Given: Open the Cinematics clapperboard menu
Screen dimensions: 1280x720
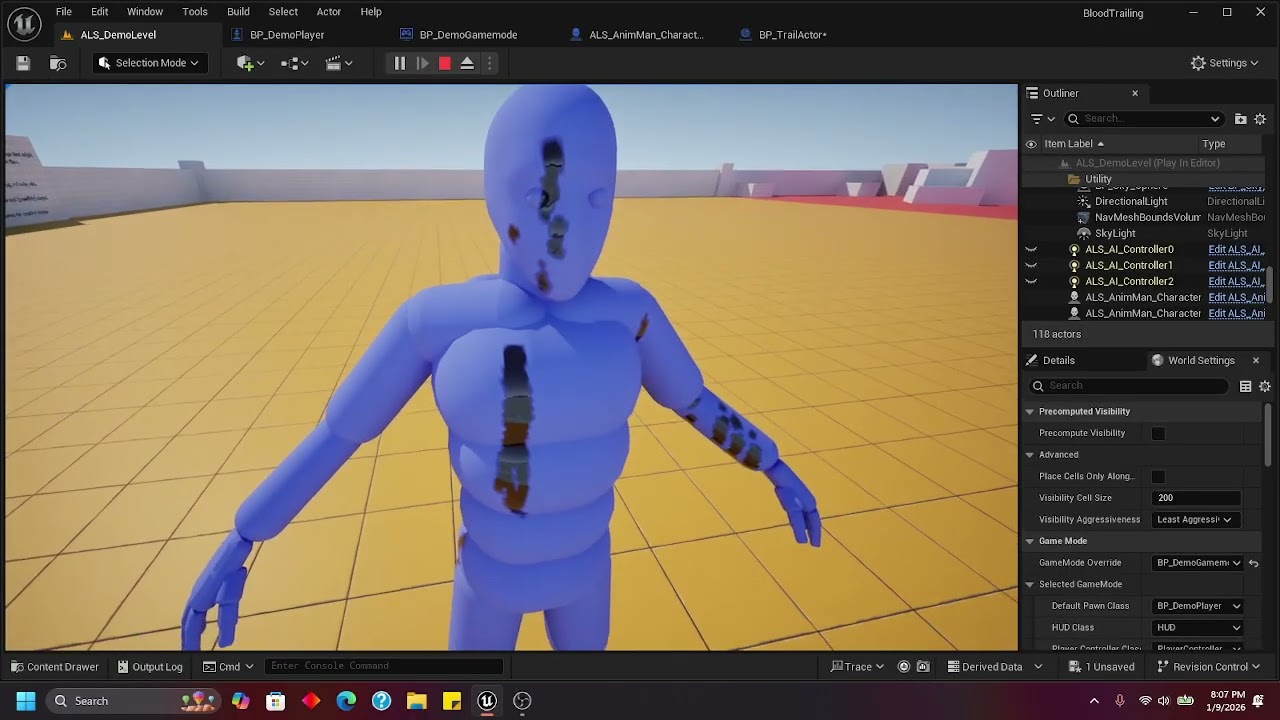Looking at the screenshot, I should point(339,63).
